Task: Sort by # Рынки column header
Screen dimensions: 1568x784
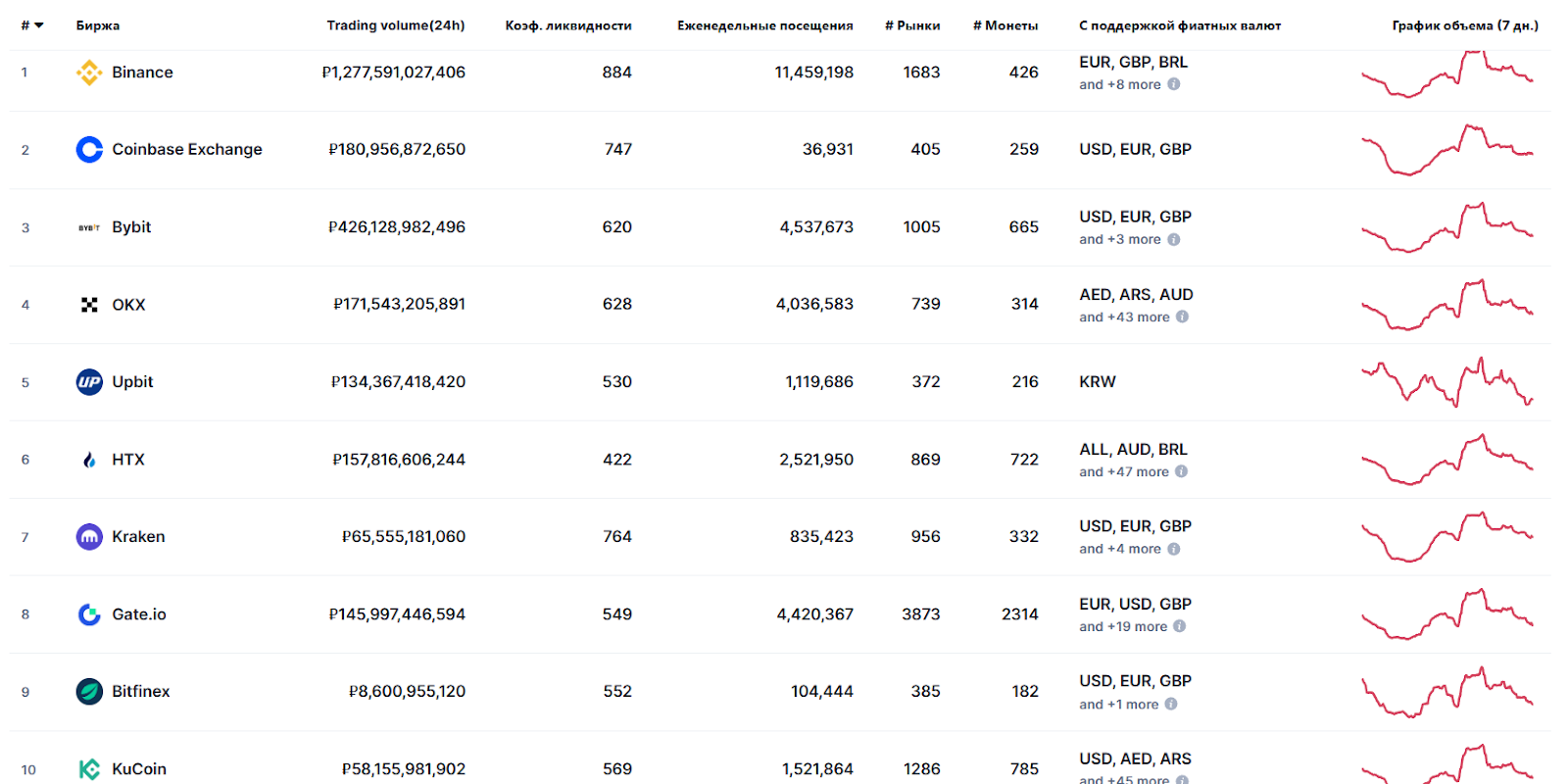Action: pos(912,25)
